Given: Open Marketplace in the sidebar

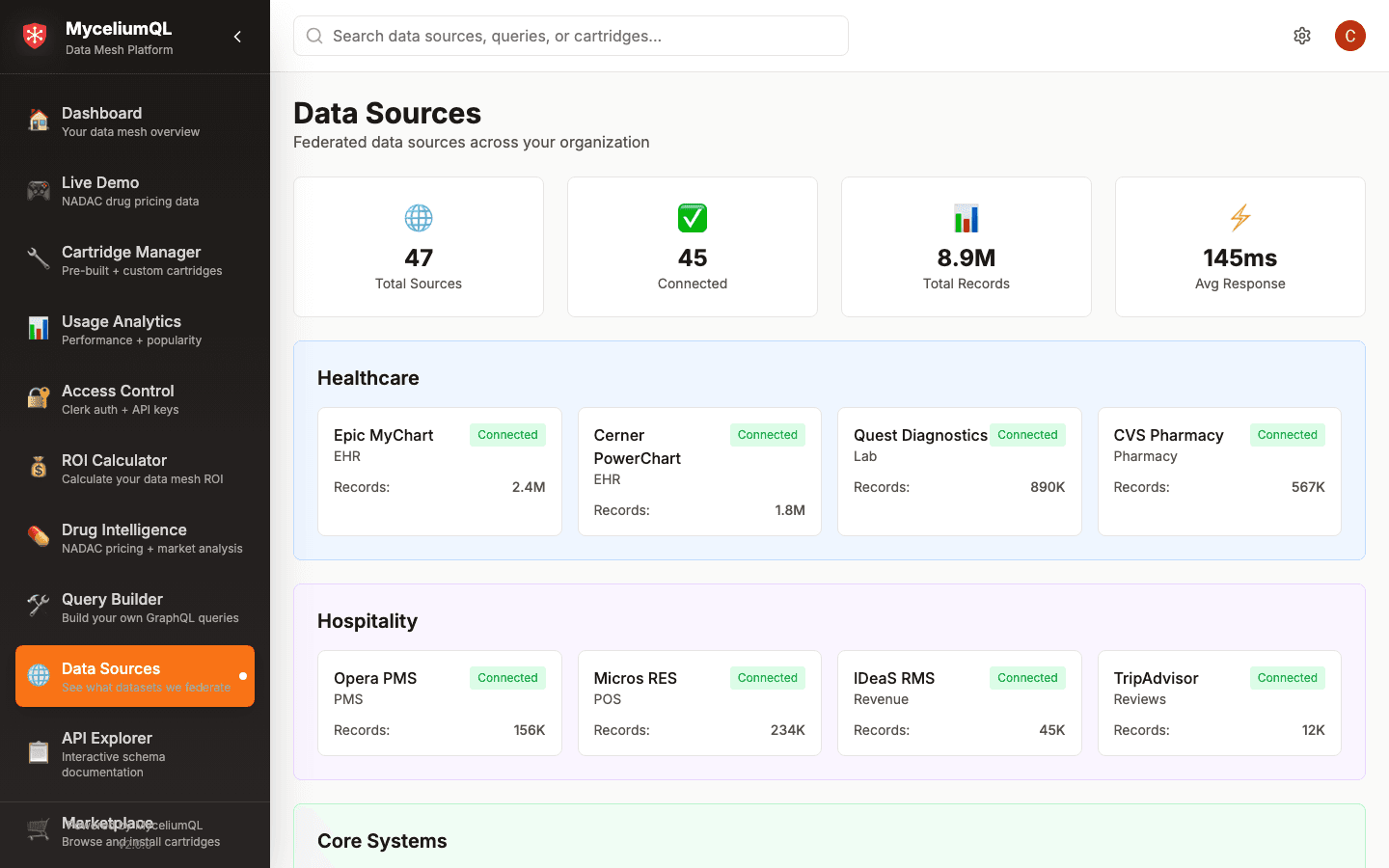Looking at the screenshot, I should pos(135,830).
